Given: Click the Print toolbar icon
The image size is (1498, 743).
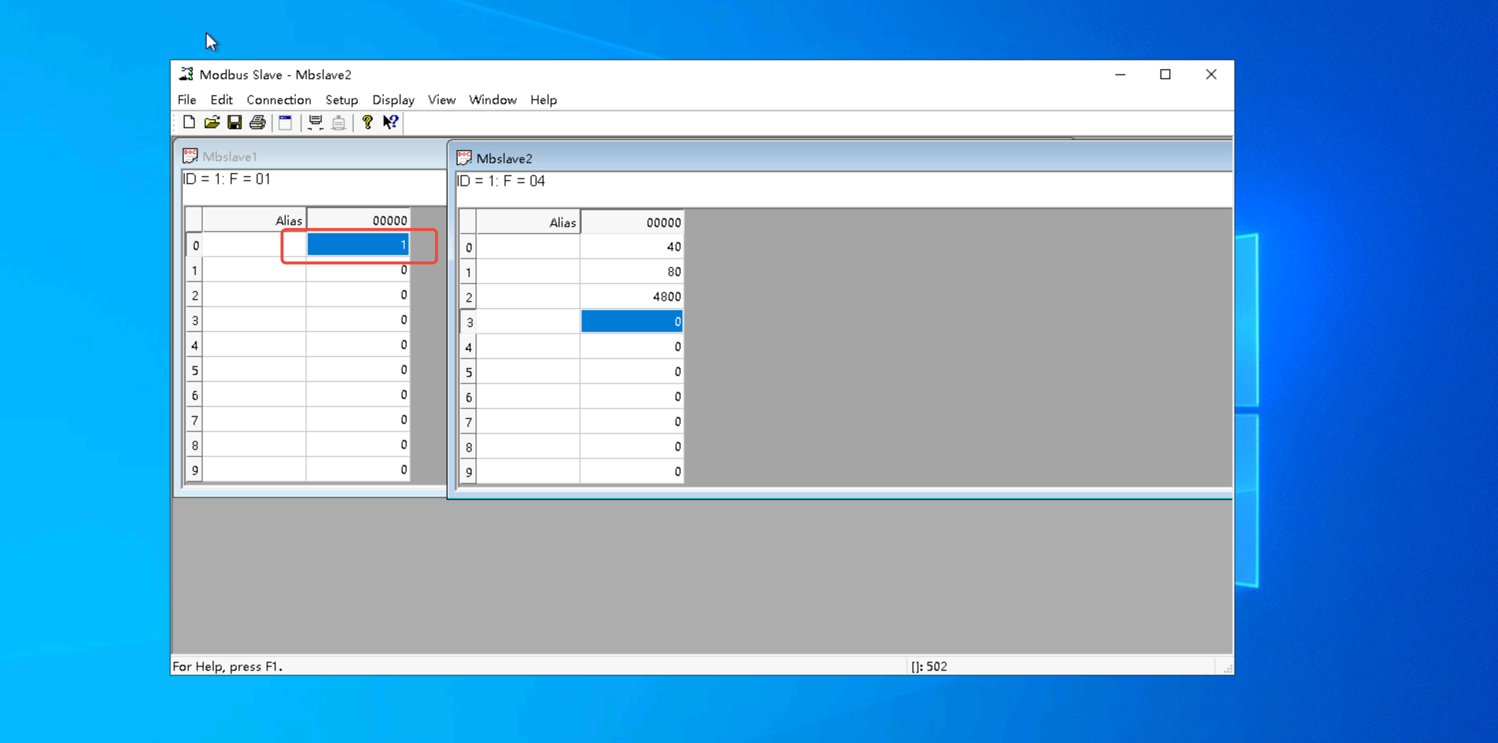Looking at the screenshot, I should click(258, 122).
